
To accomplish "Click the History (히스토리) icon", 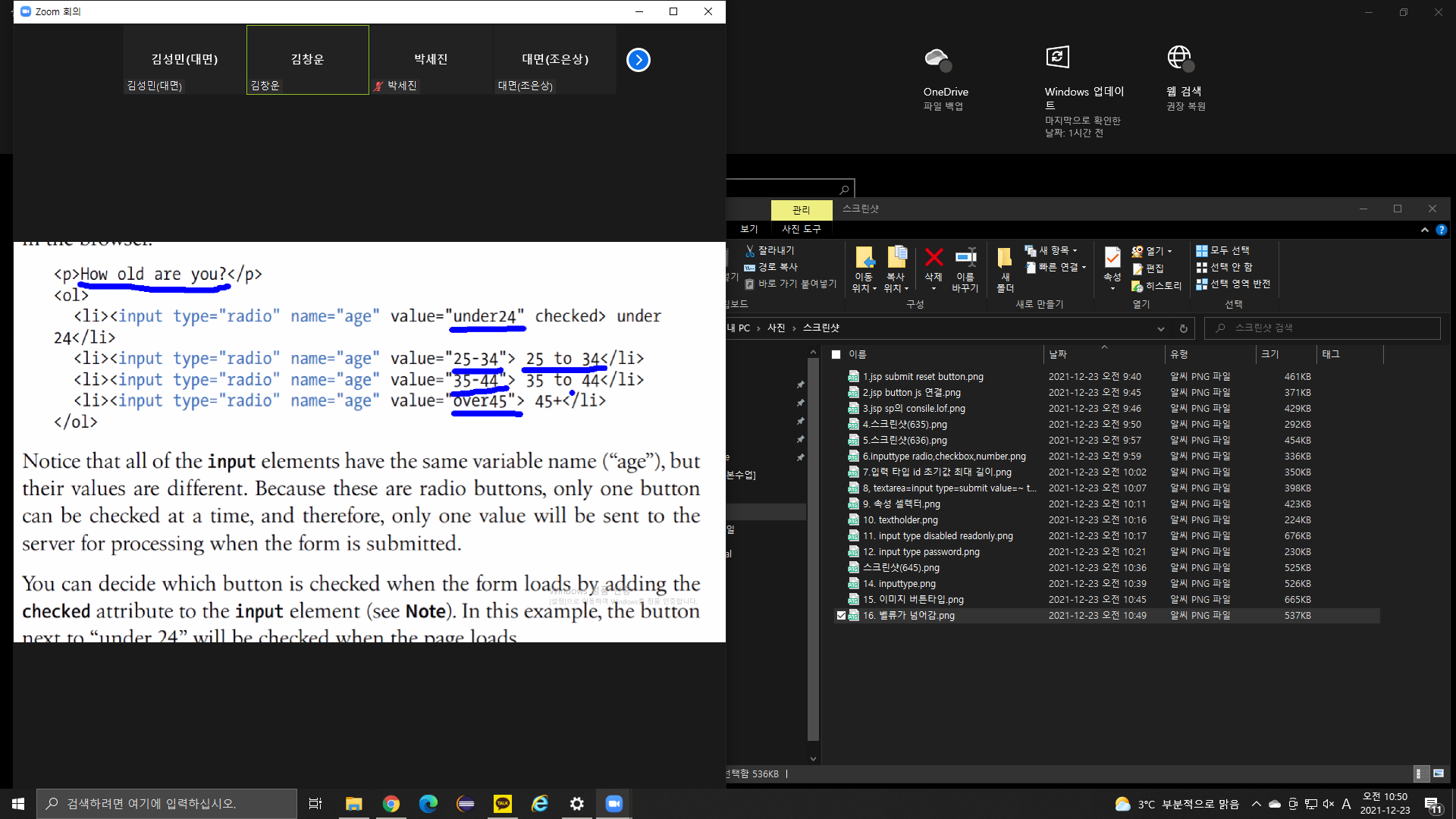I will pyautogui.click(x=1137, y=286).
